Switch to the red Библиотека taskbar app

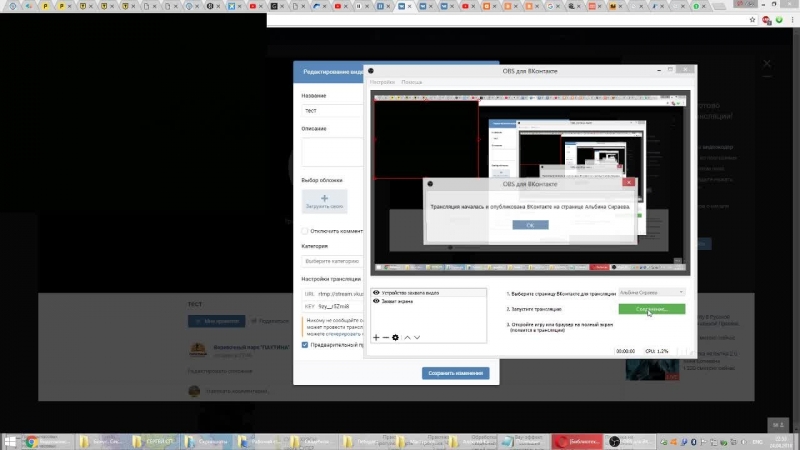tap(577, 442)
